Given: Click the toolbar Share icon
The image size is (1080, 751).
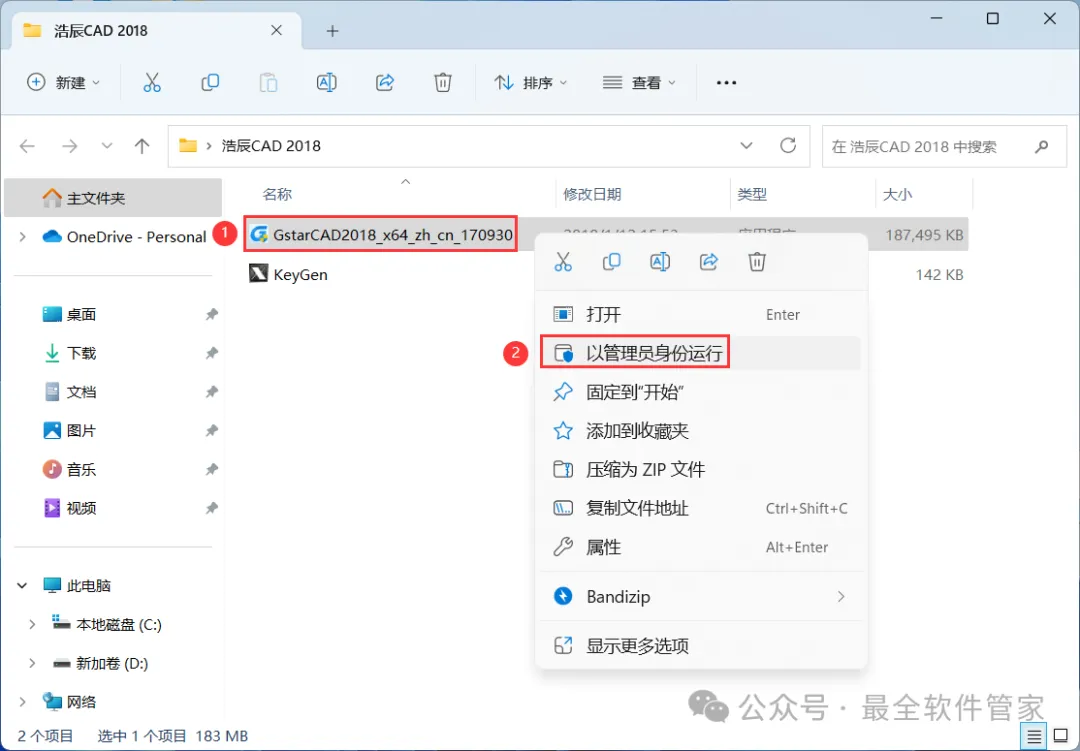Looking at the screenshot, I should click(x=384, y=83).
